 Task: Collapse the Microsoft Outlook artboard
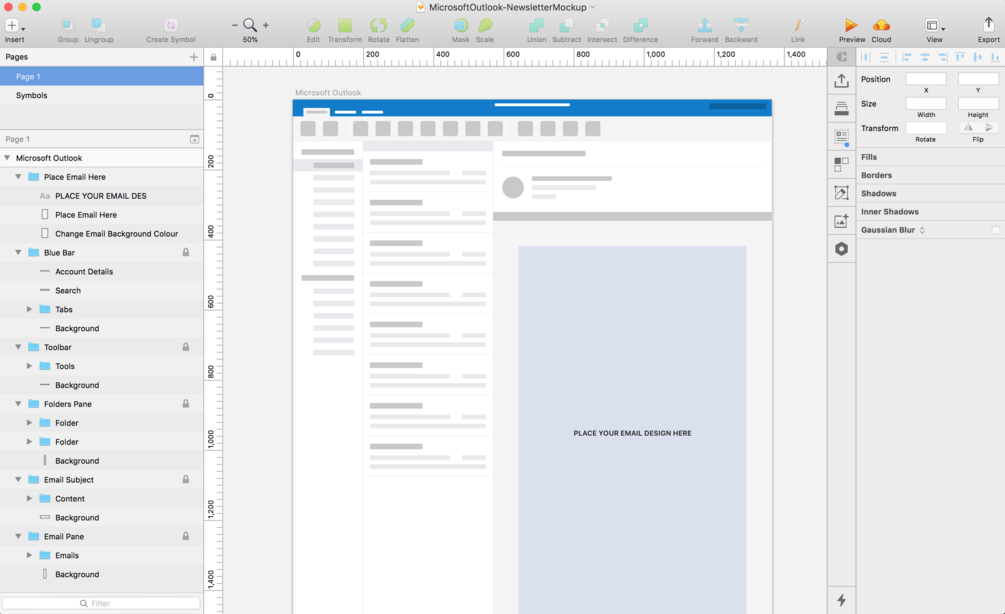[7, 158]
